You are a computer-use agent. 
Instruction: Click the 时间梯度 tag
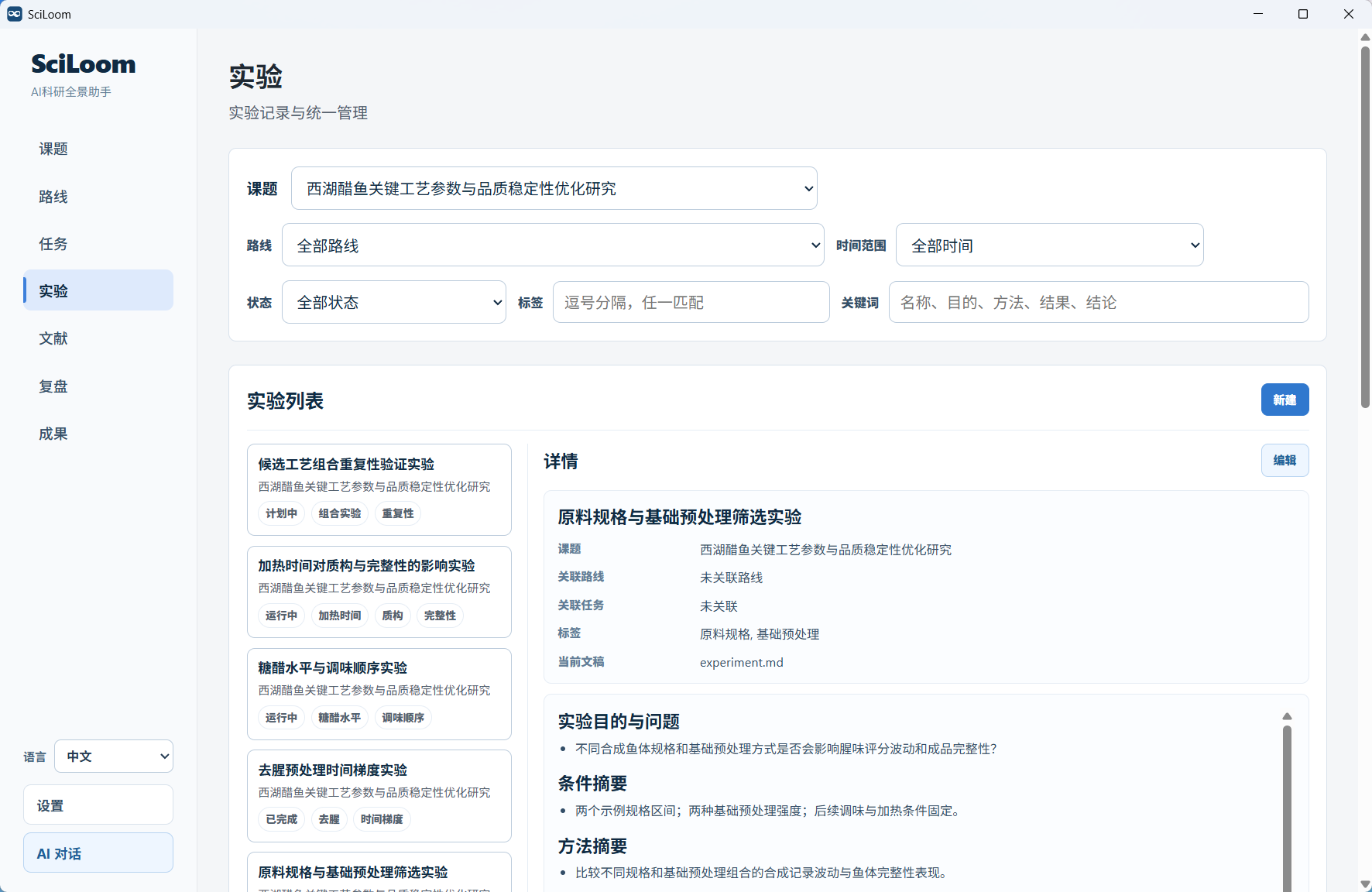[382, 819]
